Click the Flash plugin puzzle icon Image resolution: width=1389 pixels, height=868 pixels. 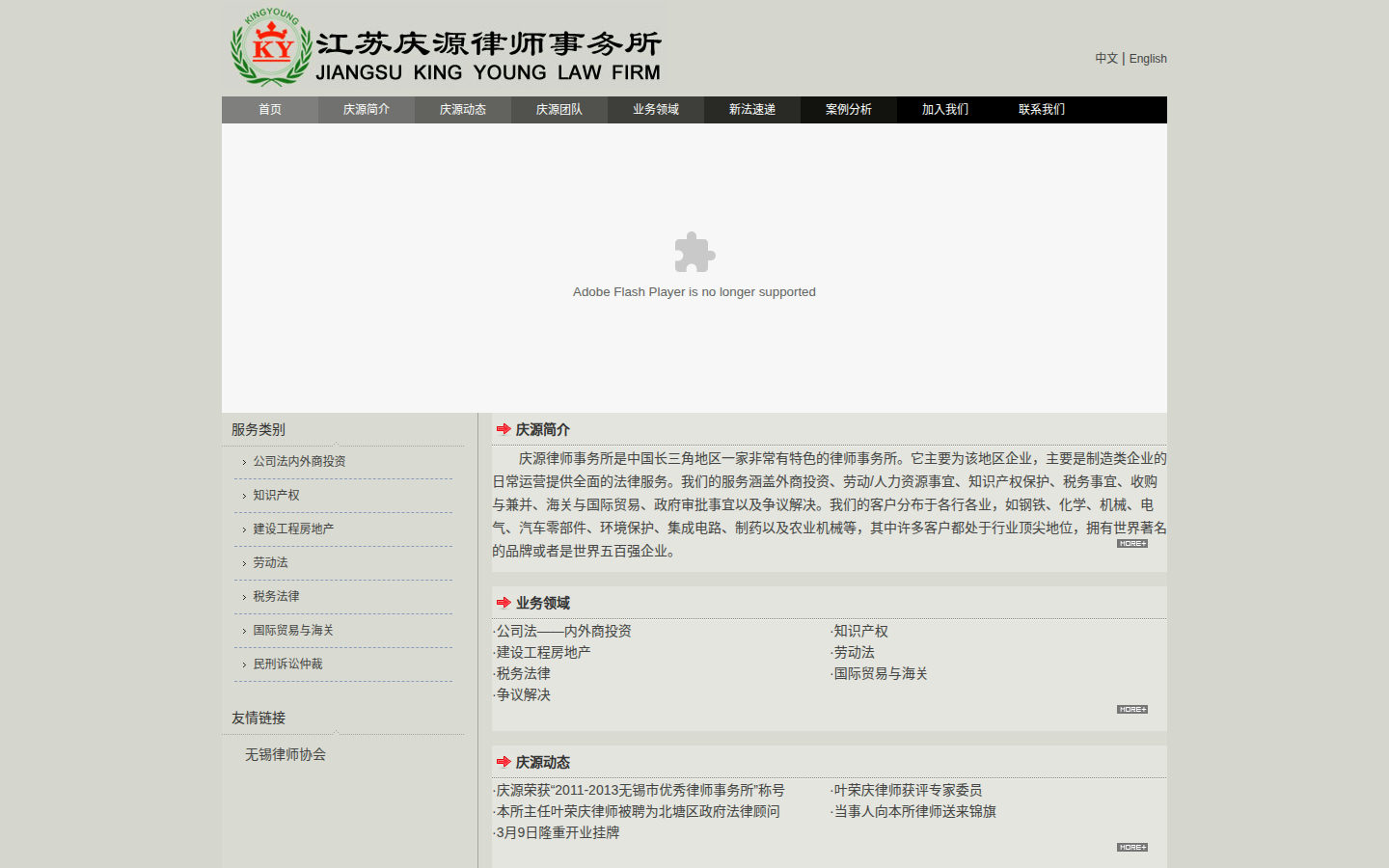pyautogui.click(x=694, y=253)
